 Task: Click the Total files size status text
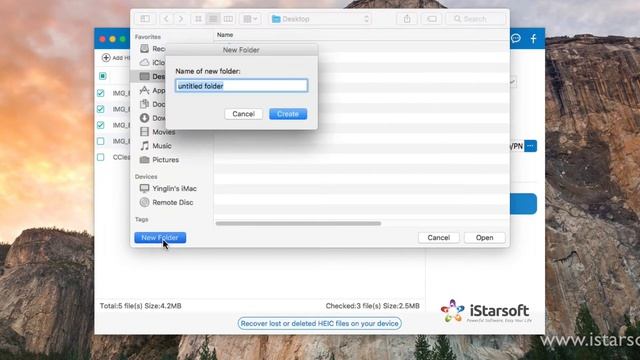(x=140, y=306)
